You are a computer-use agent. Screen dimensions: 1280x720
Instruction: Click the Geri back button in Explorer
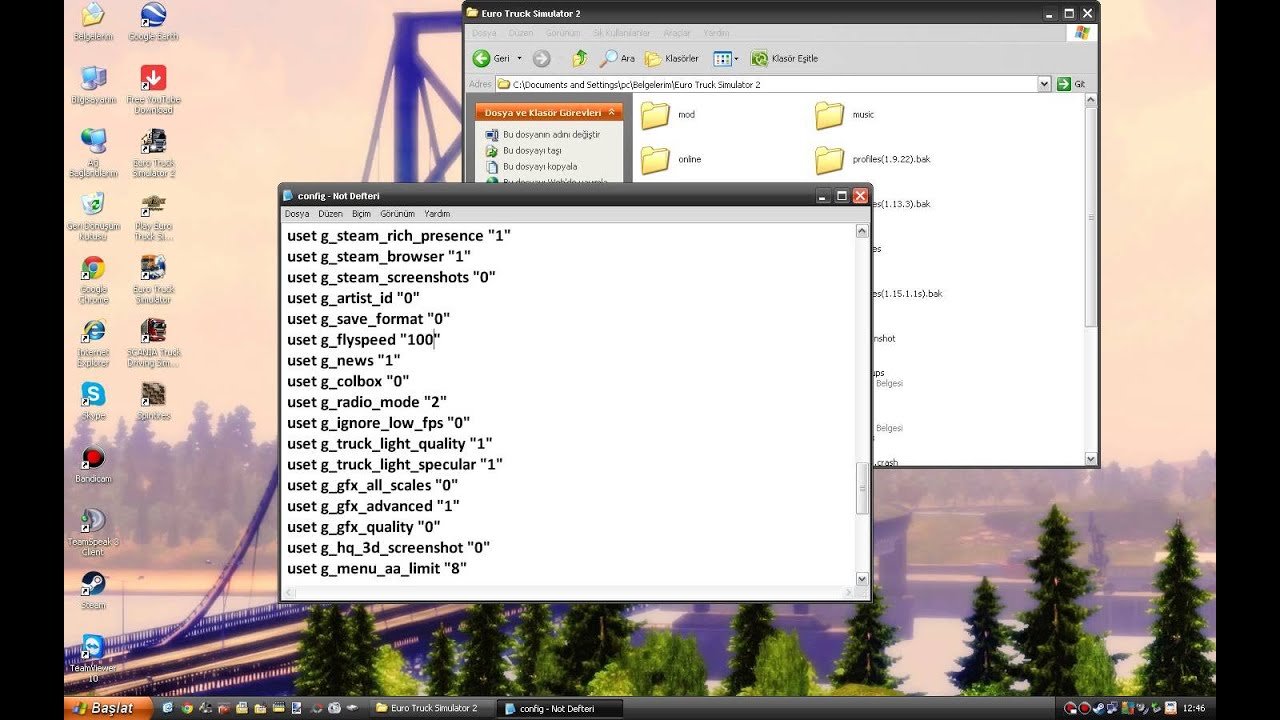click(x=492, y=58)
